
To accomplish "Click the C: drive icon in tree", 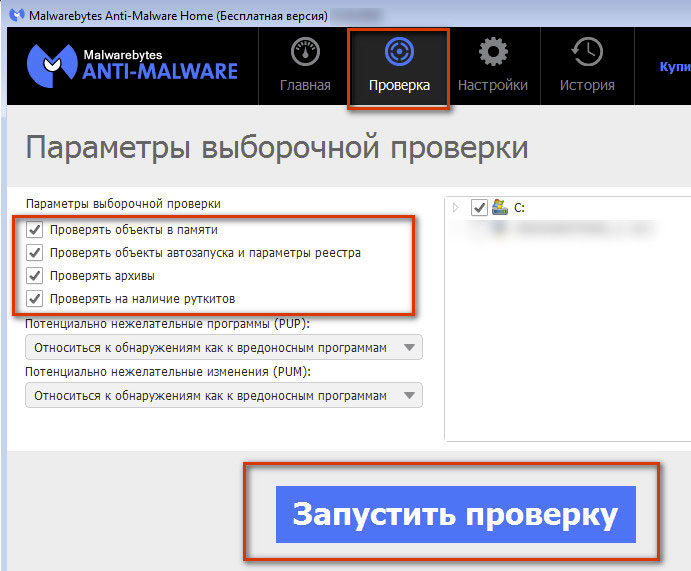I will click(500, 207).
